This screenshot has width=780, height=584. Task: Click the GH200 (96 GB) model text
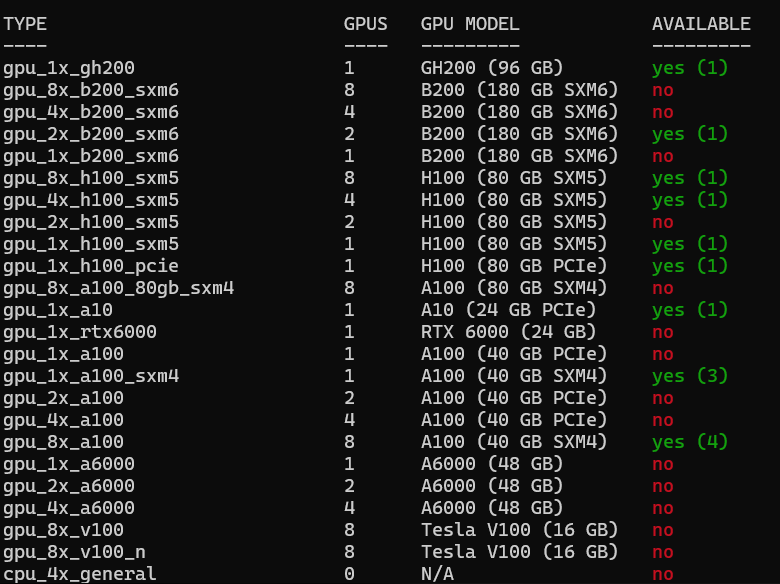[x=492, y=68]
